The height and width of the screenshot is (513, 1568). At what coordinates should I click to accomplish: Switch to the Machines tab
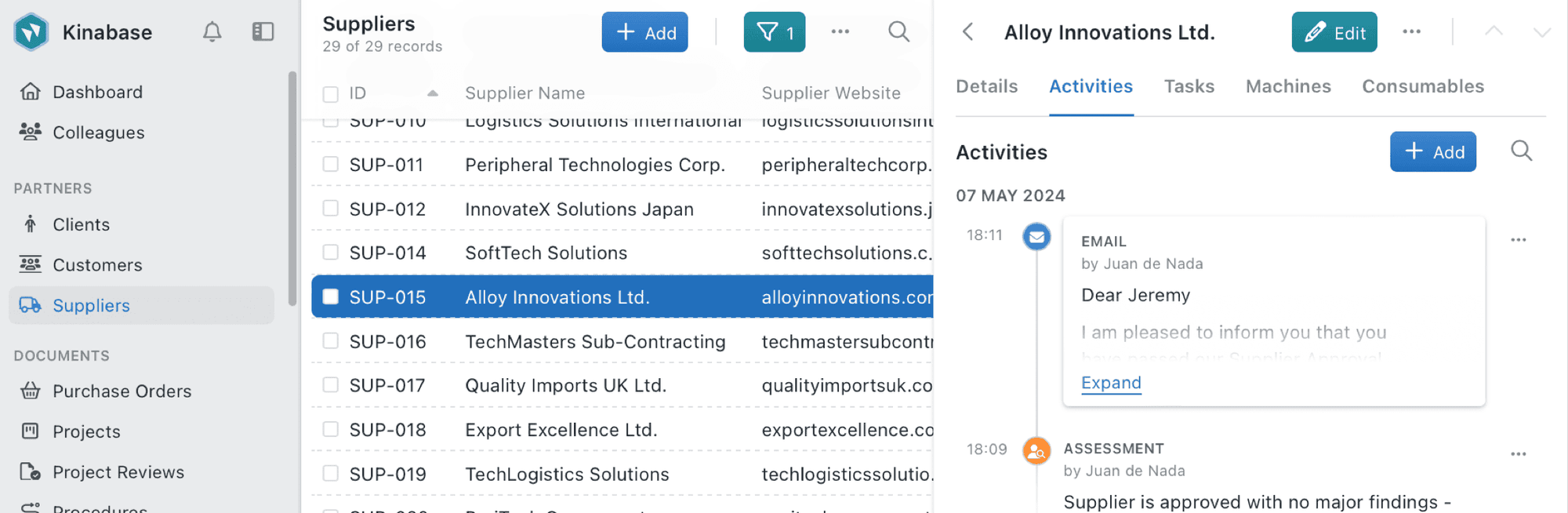coord(1287,86)
